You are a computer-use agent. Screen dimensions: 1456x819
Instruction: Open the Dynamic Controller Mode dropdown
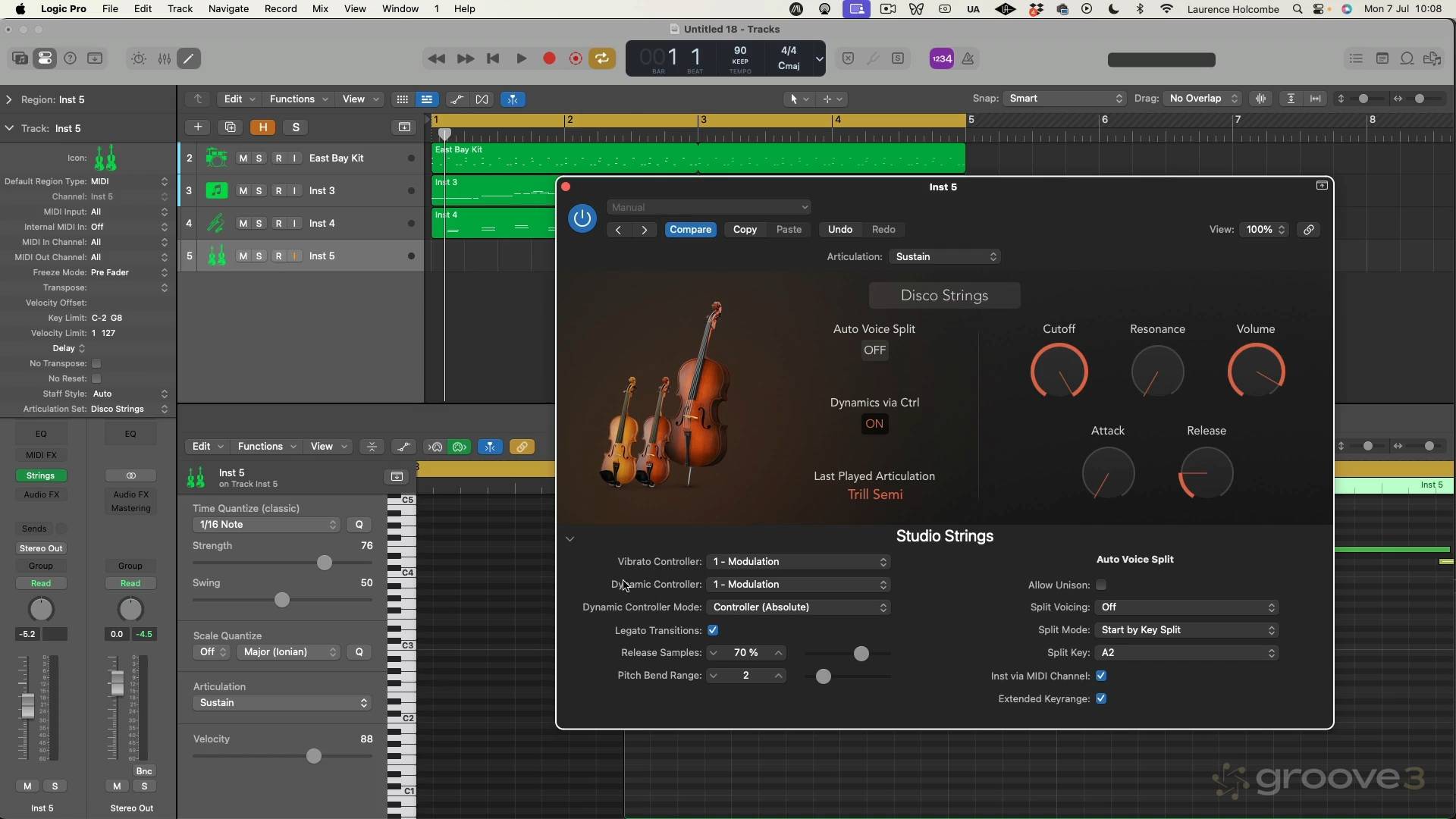(x=799, y=607)
